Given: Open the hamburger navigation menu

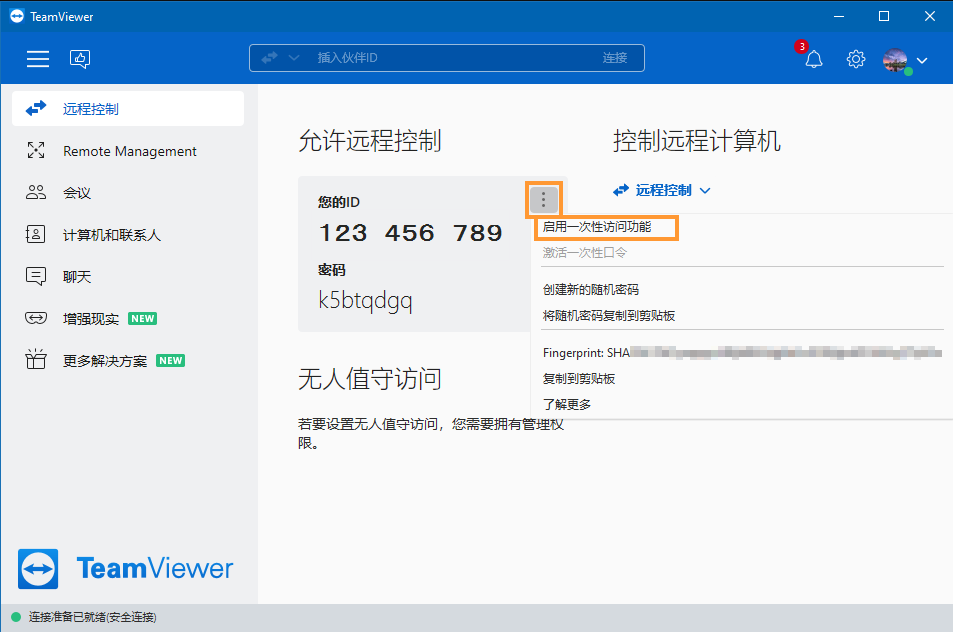Looking at the screenshot, I should (x=37, y=58).
